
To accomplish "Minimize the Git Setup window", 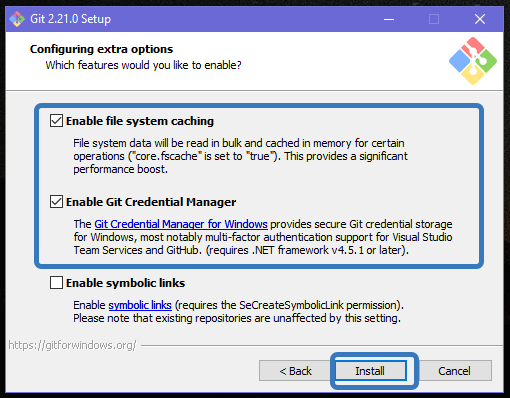I will [389, 19].
